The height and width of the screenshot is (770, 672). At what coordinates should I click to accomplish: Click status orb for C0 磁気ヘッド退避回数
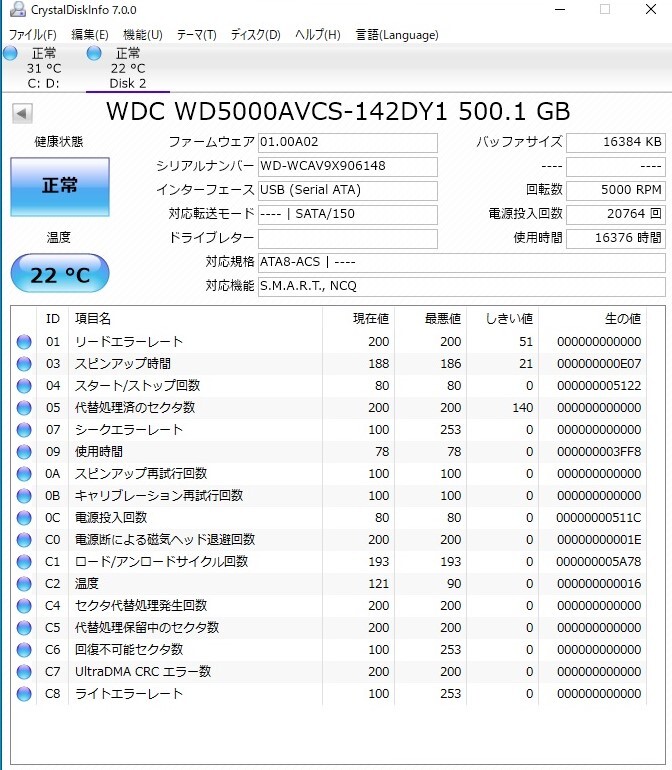24,540
